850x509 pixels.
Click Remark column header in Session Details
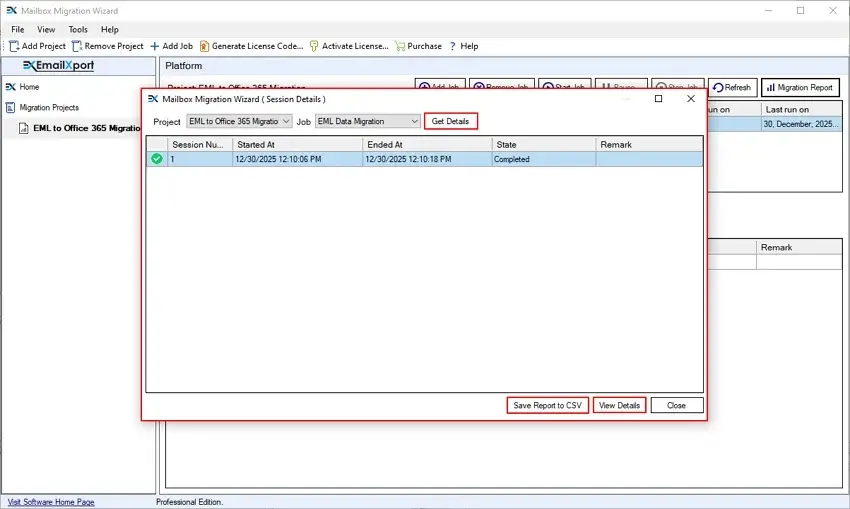click(x=649, y=145)
